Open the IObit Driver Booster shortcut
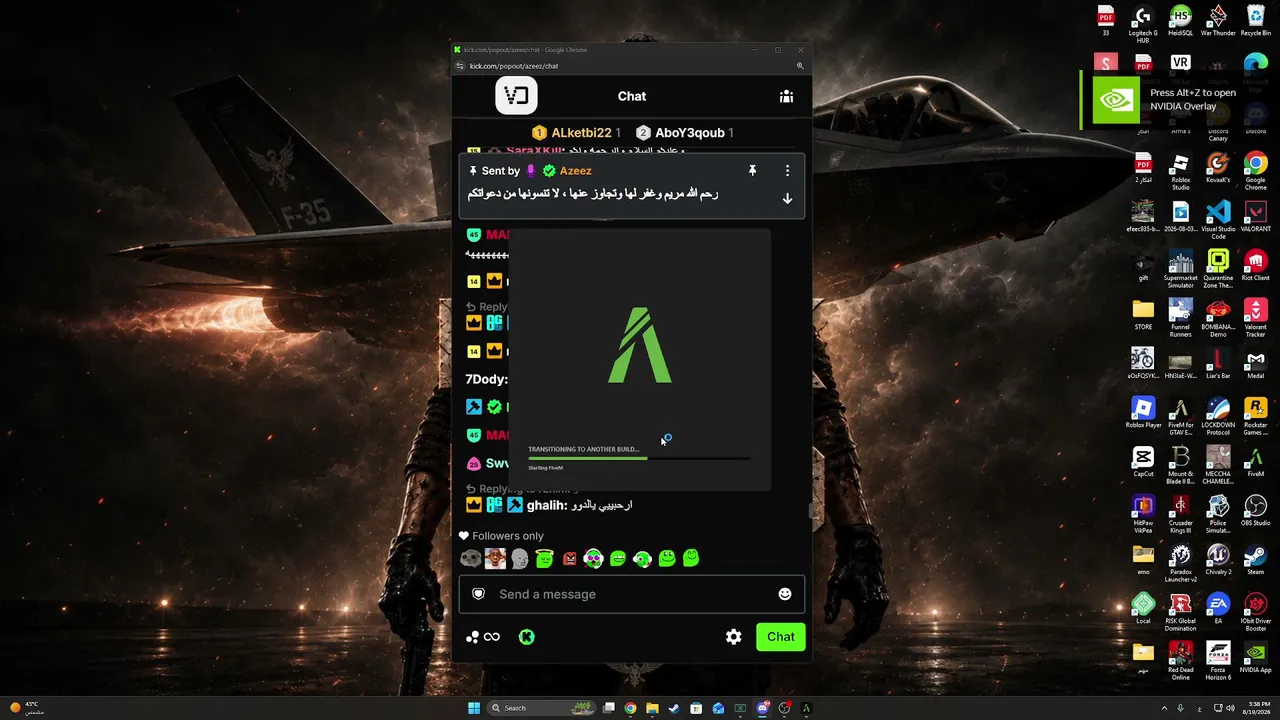Screen dimensions: 1280x720 pyautogui.click(x=1255, y=611)
